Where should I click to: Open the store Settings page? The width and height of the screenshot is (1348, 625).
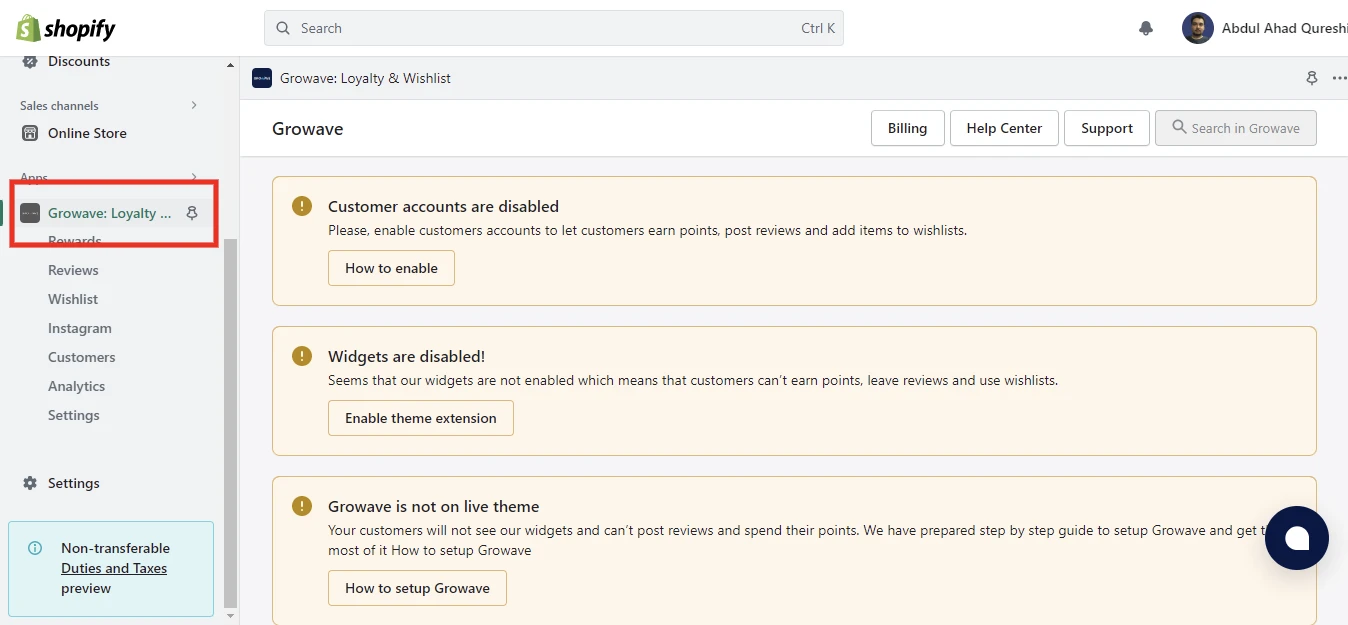click(74, 483)
